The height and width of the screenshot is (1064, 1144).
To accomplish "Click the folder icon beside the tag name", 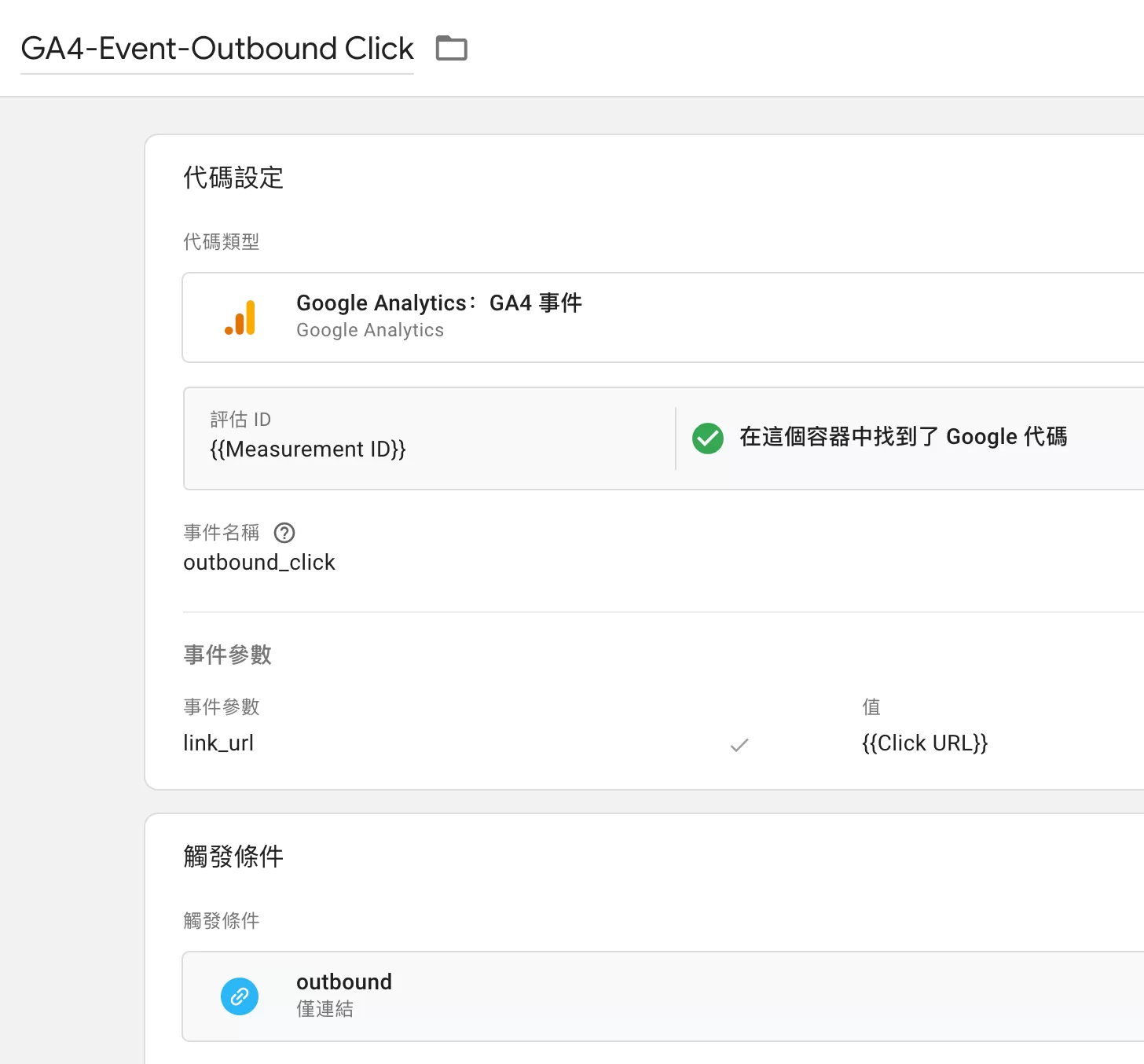I will click(452, 49).
